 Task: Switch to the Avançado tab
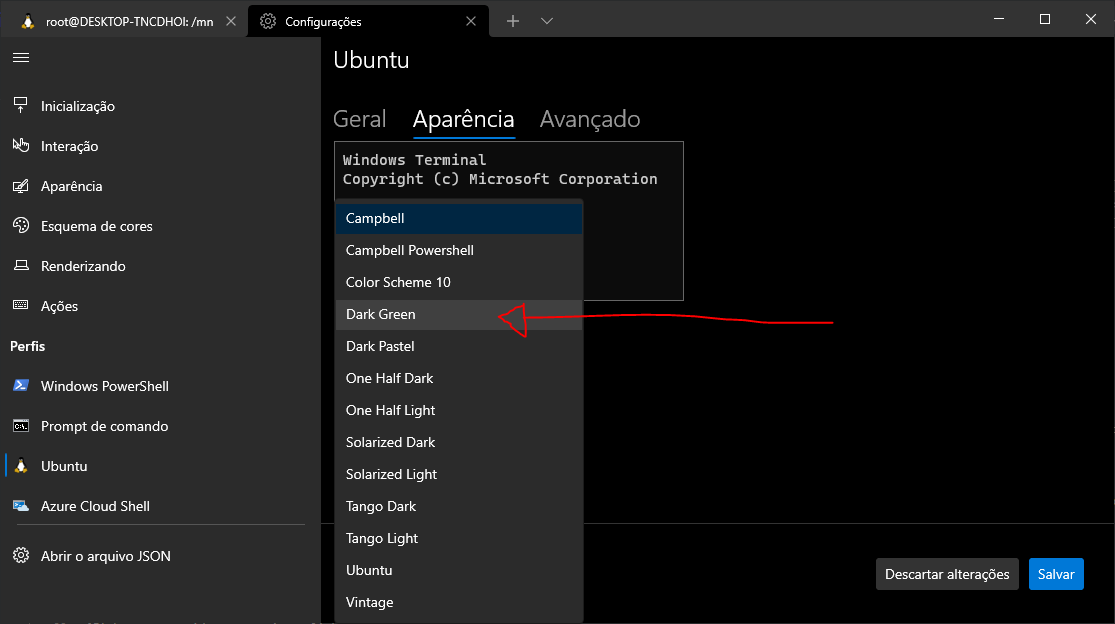point(589,119)
